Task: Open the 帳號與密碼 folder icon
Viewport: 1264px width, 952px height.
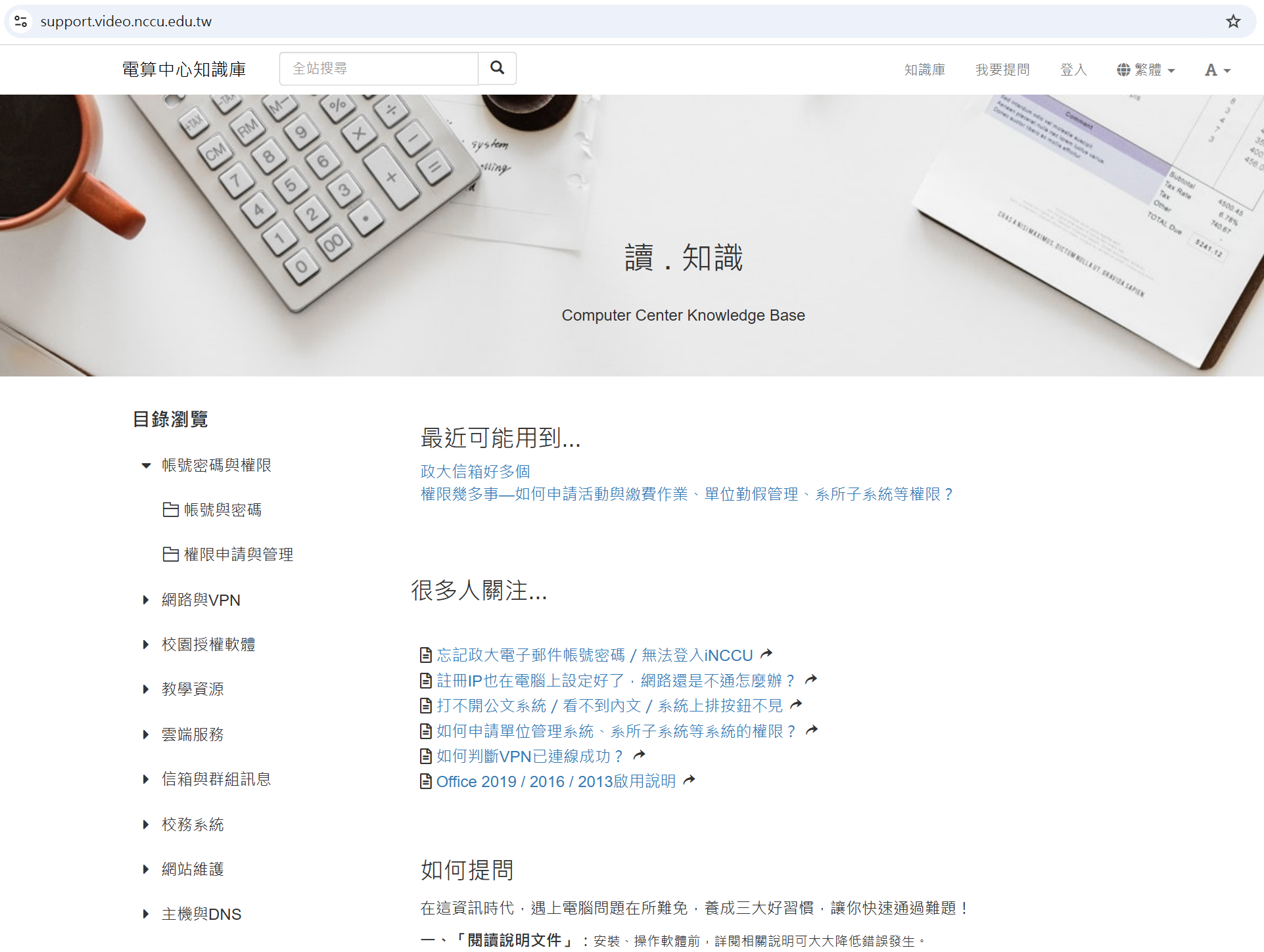Action: (x=171, y=510)
